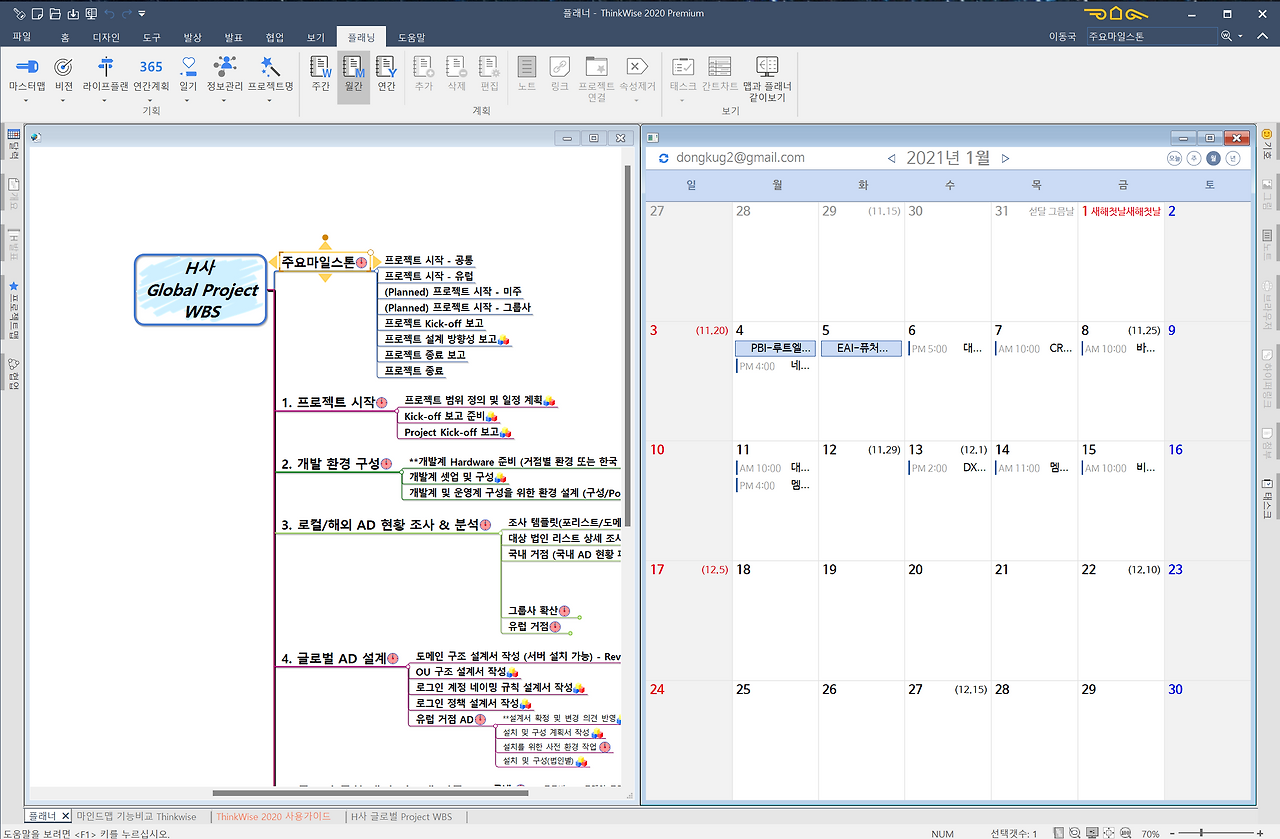Open the 파일 (File) menu
The image size is (1280, 839).
coord(21,37)
